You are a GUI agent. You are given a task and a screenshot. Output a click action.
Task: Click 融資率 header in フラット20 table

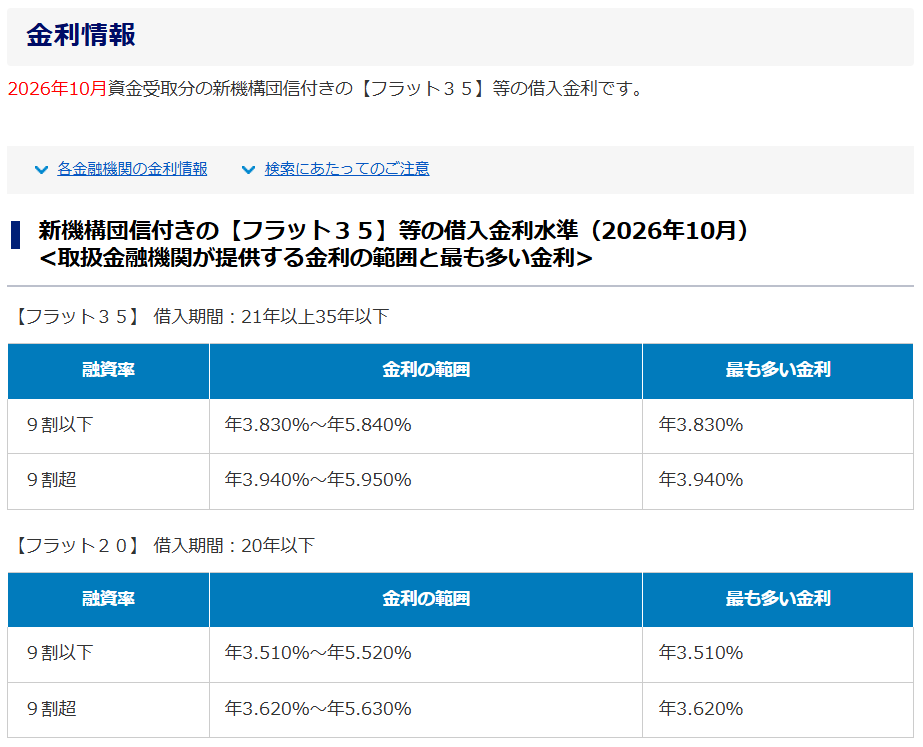[x=108, y=600]
